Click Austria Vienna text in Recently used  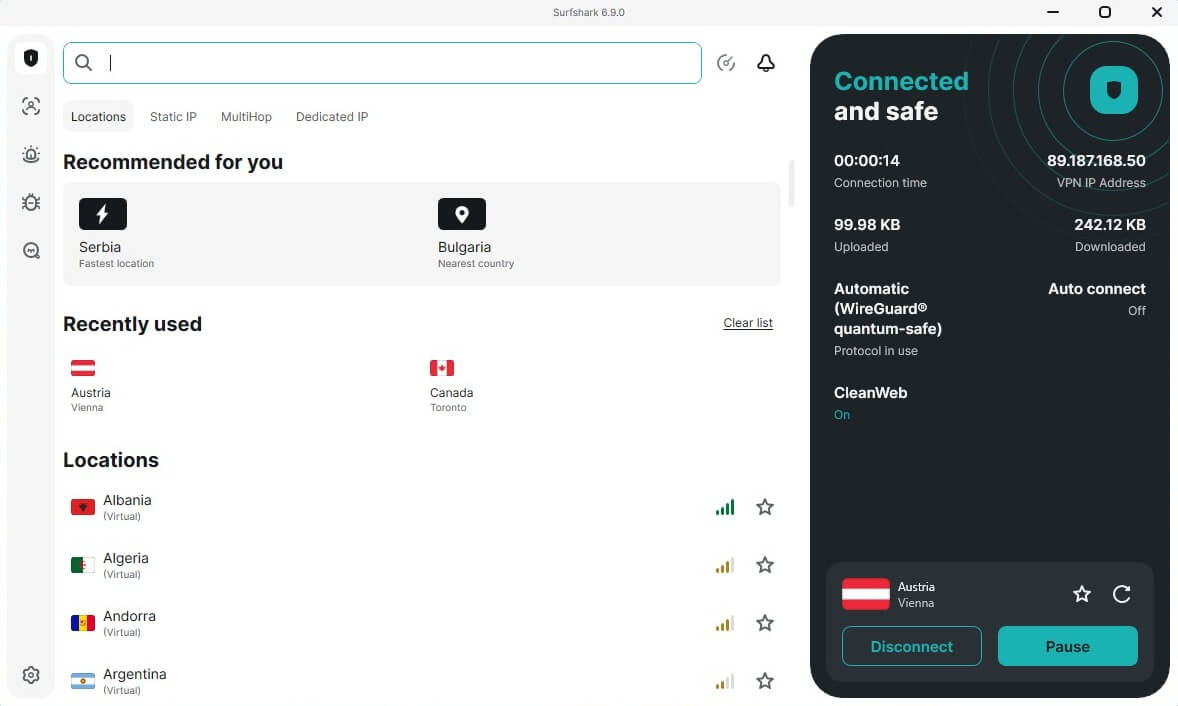[91, 400]
